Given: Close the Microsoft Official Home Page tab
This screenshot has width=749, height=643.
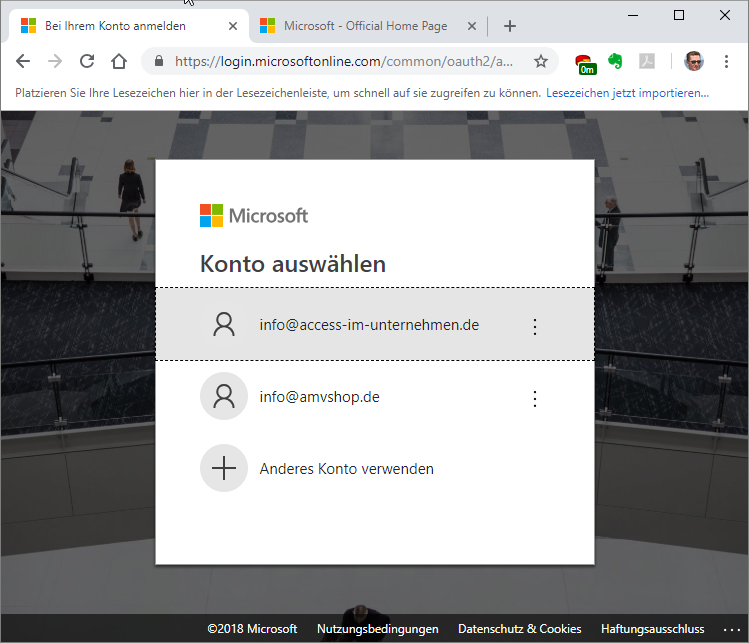Looking at the screenshot, I should (x=471, y=26).
